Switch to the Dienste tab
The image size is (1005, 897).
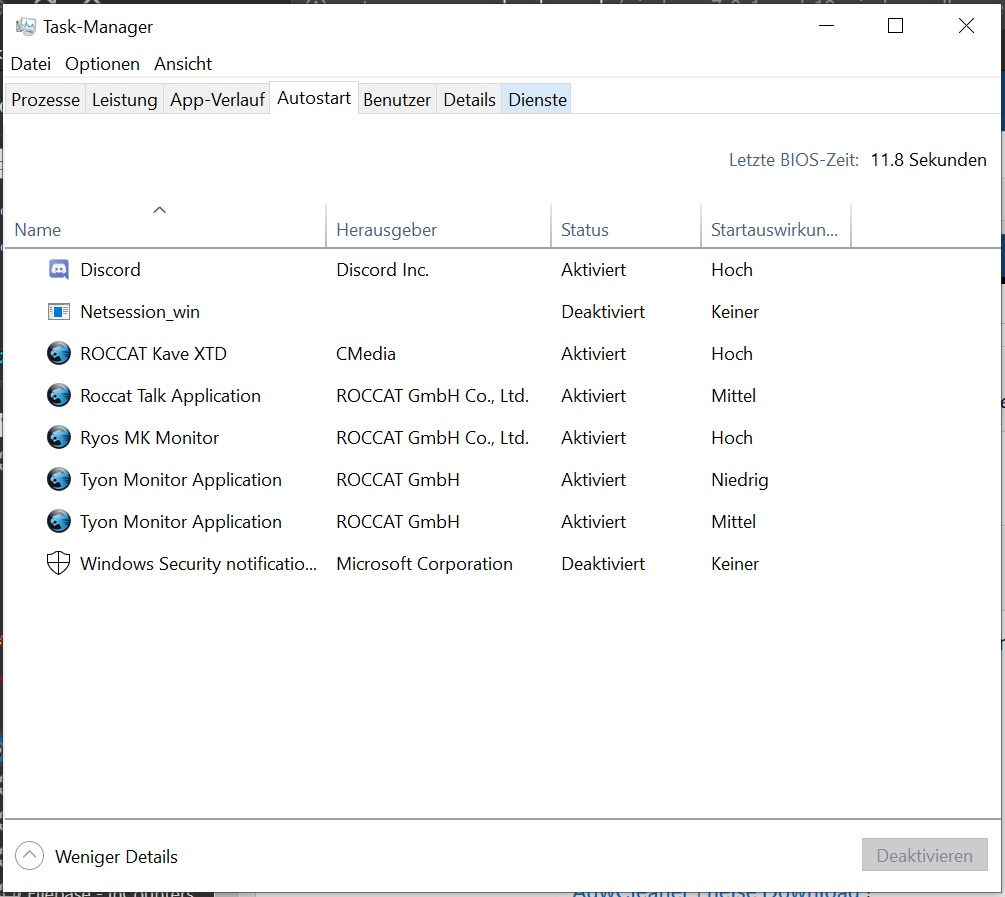(x=537, y=99)
